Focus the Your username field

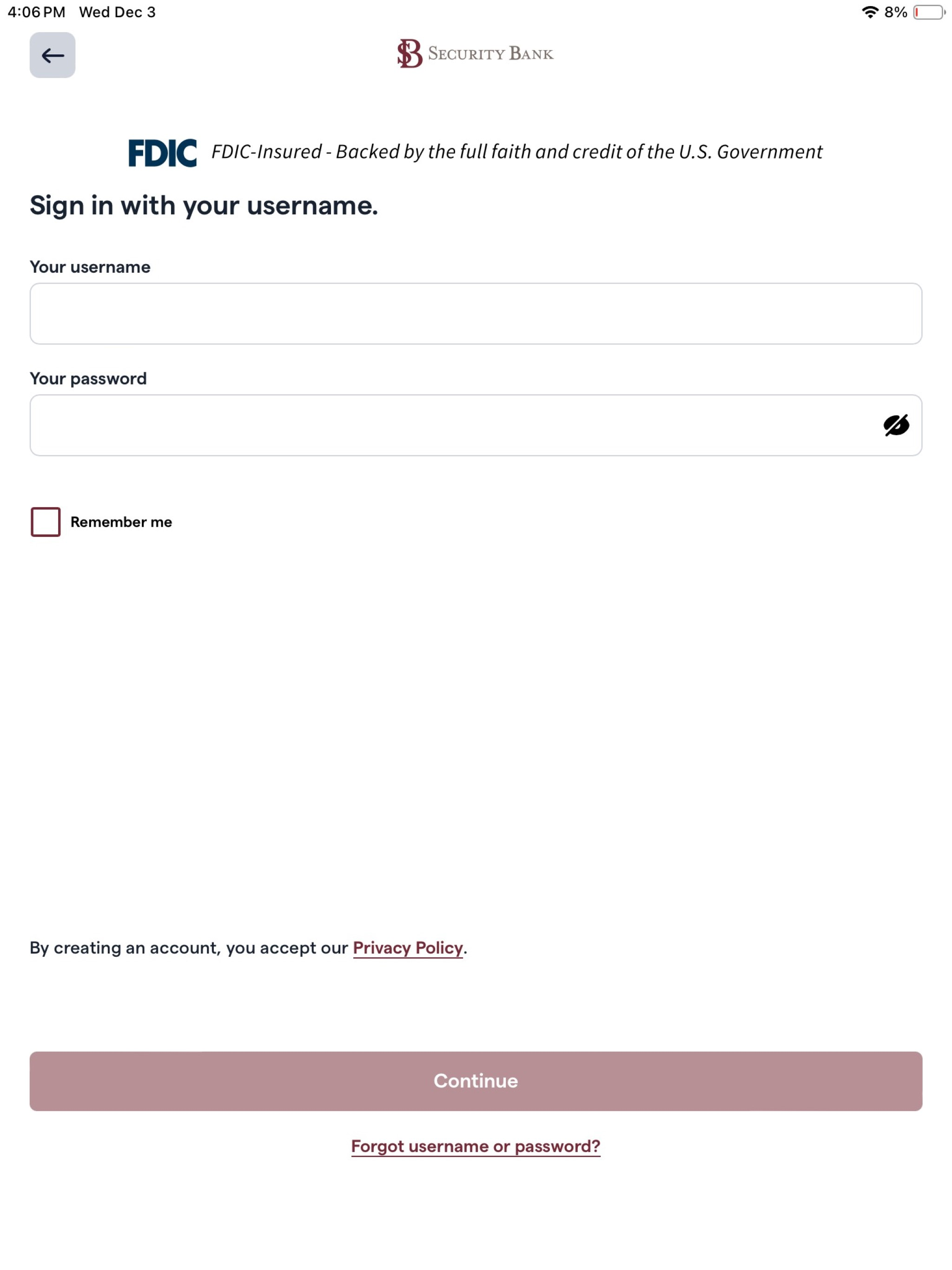pyautogui.click(x=476, y=313)
